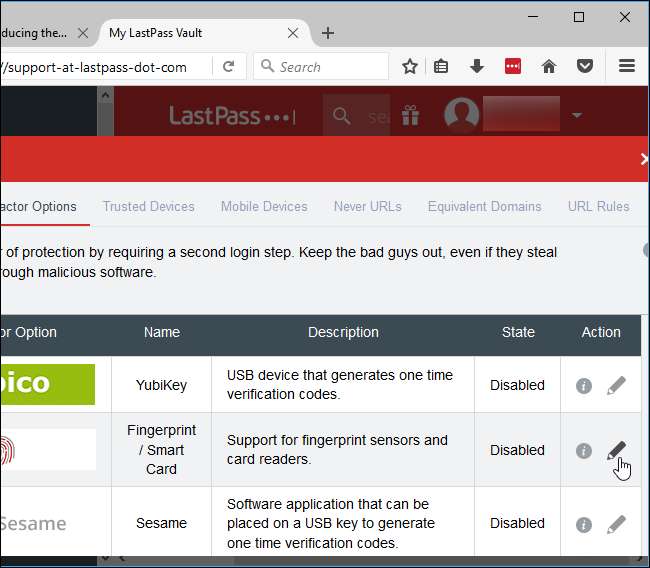Click the LastPass gift icon
The image size is (650, 568).
410,115
